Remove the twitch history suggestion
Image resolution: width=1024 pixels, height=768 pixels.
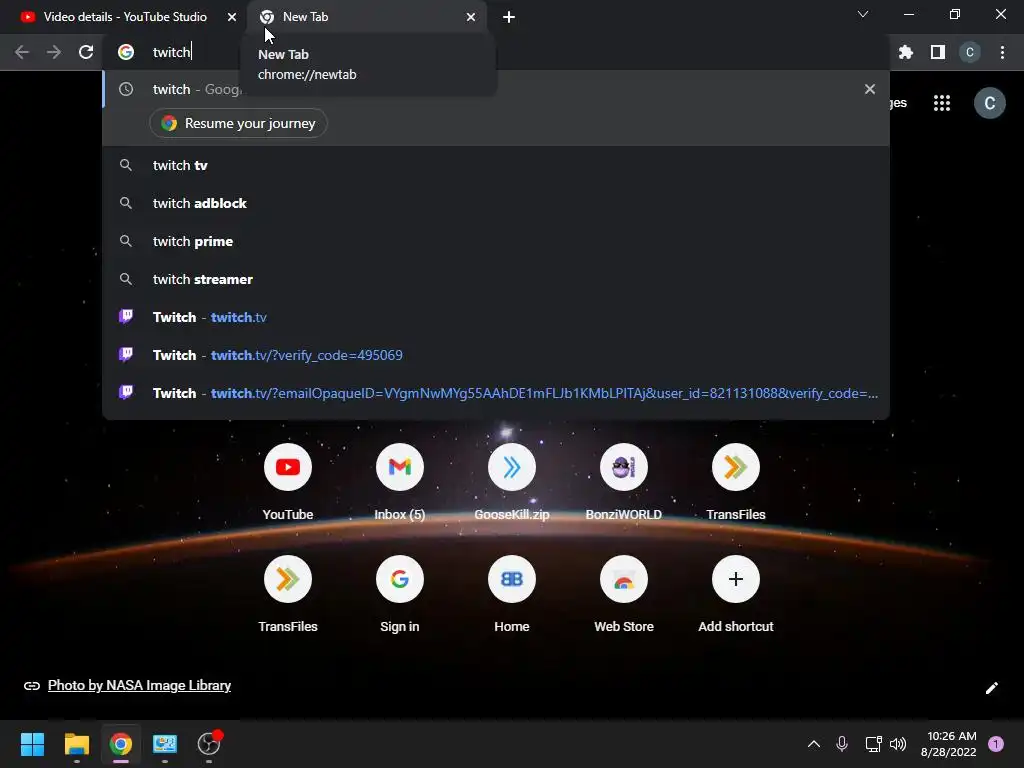(869, 89)
